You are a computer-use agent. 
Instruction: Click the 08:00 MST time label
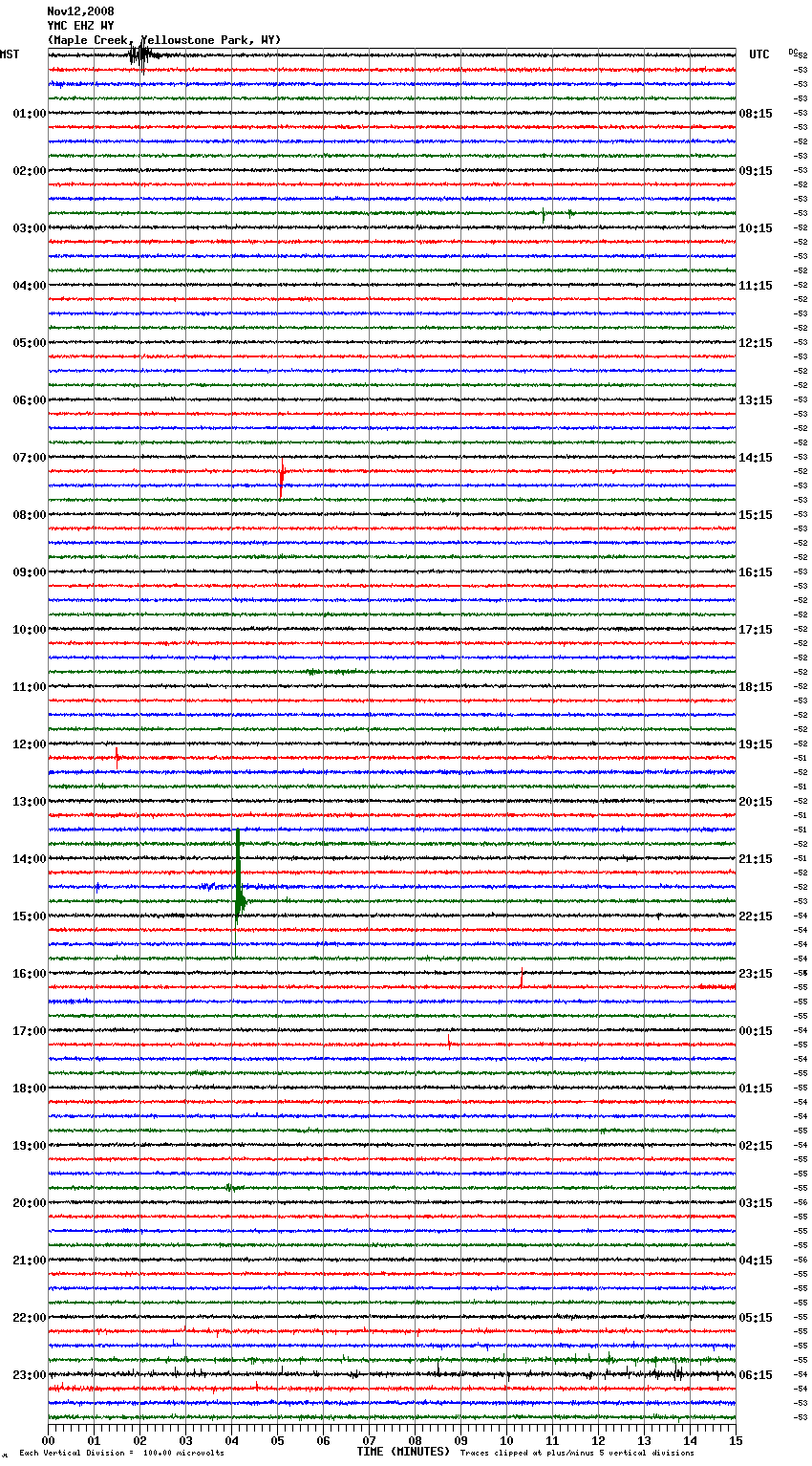pyautogui.click(x=30, y=515)
